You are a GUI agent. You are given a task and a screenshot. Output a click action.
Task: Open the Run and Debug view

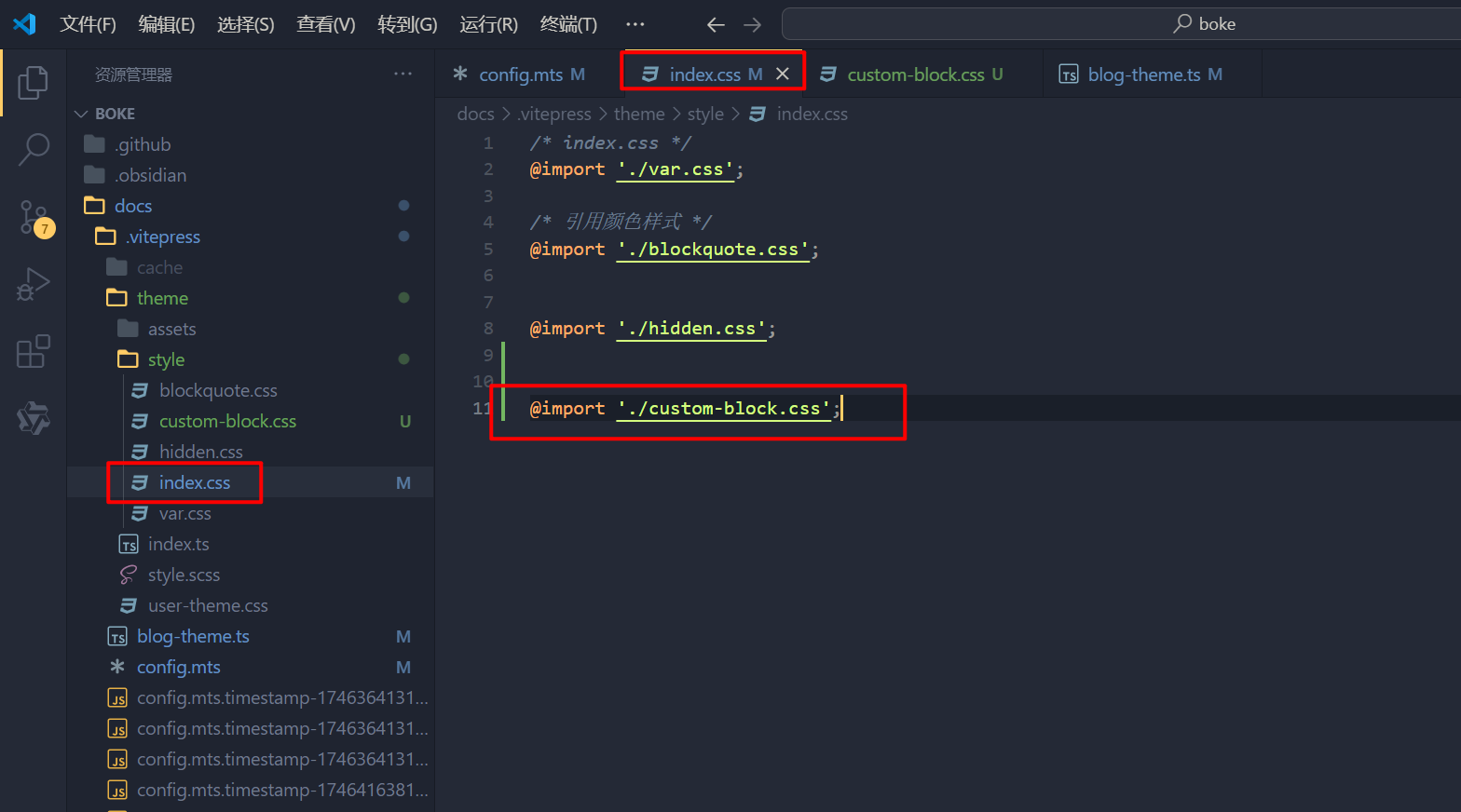[34, 284]
